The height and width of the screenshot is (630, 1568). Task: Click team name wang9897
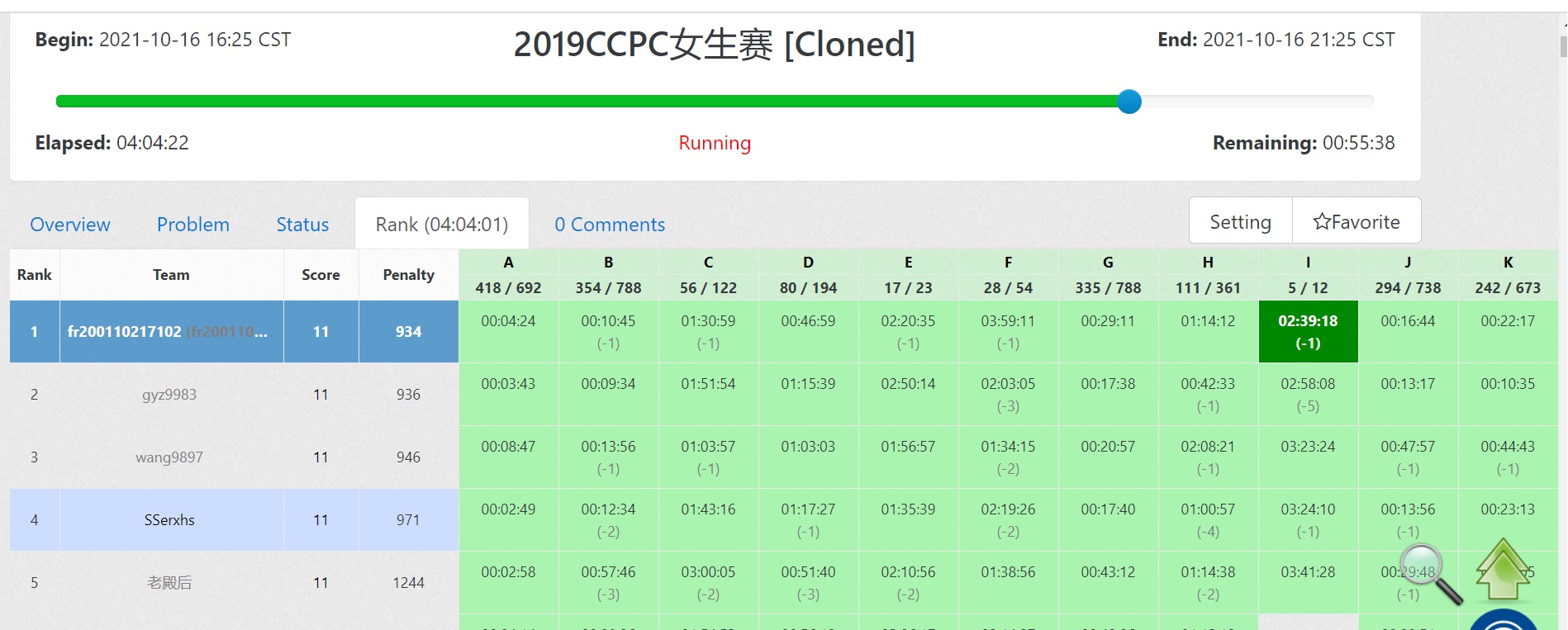pyautogui.click(x=169, y=457)
